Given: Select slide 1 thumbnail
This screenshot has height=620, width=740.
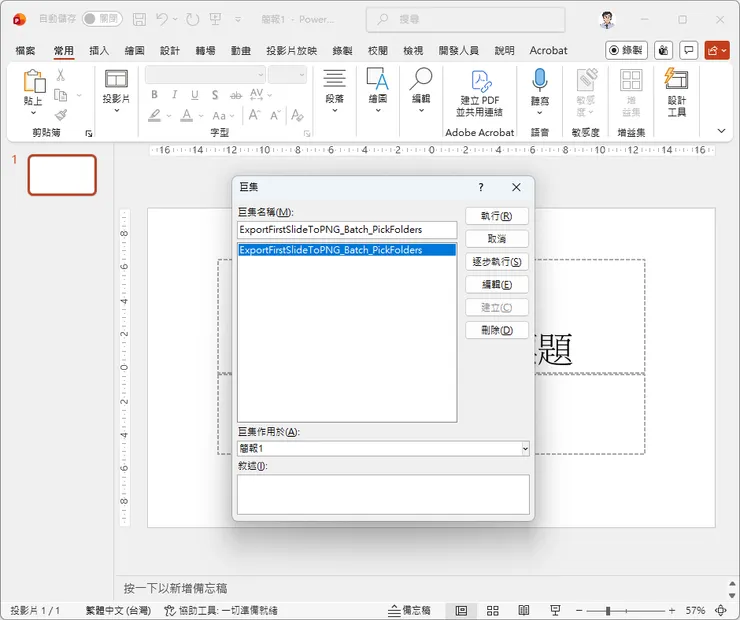Looking at the screenshot, I should click(62, 175).
